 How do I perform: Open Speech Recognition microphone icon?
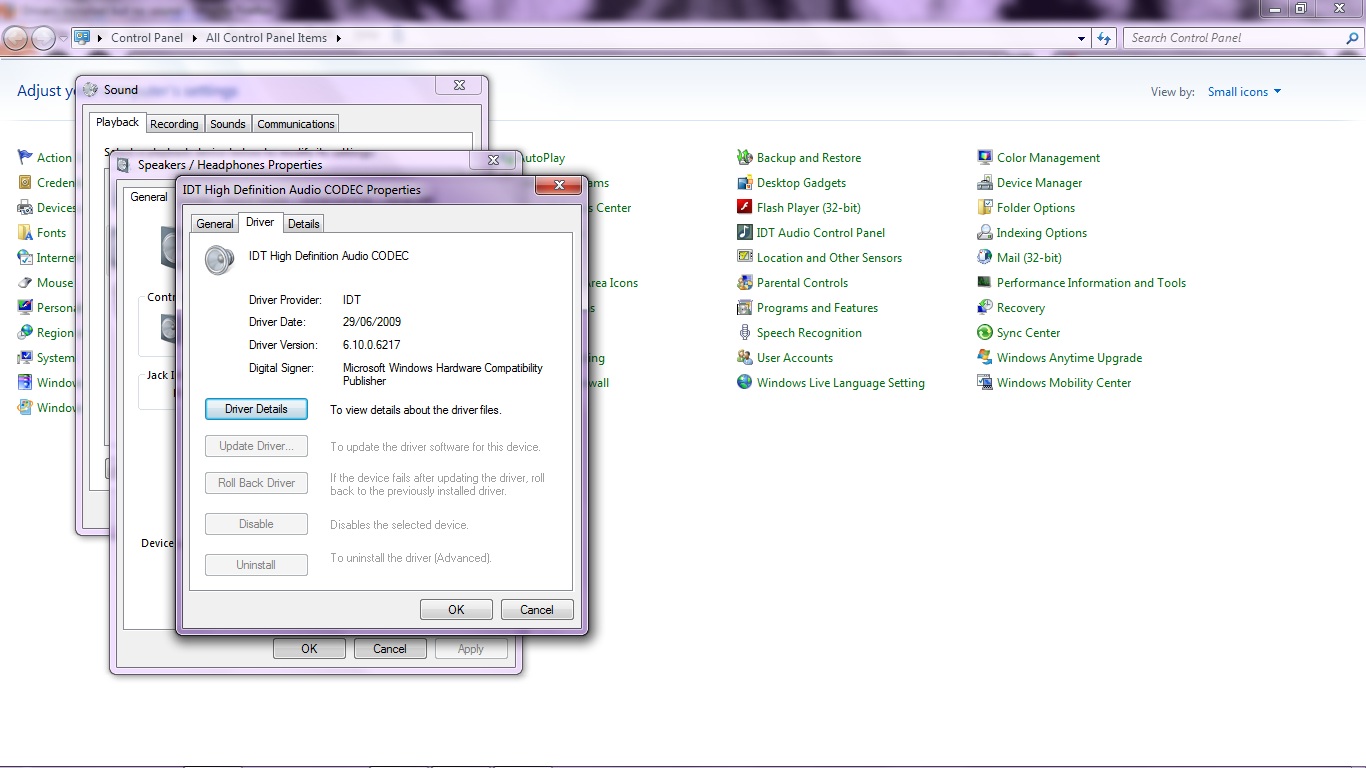coord(744,333)
